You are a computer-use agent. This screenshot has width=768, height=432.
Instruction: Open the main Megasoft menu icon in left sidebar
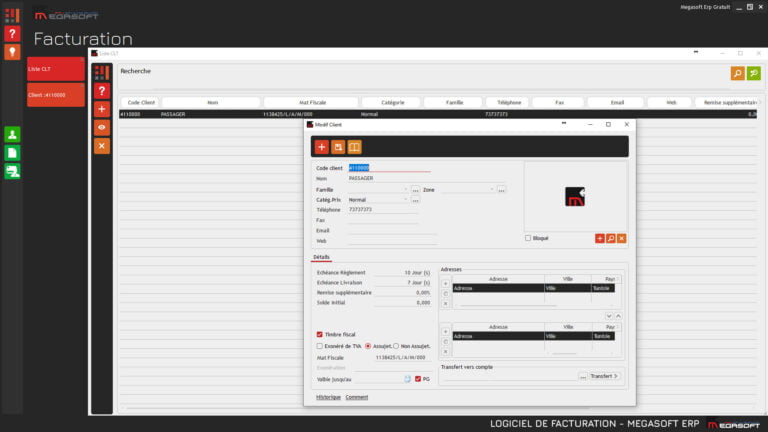coord(12,15)
